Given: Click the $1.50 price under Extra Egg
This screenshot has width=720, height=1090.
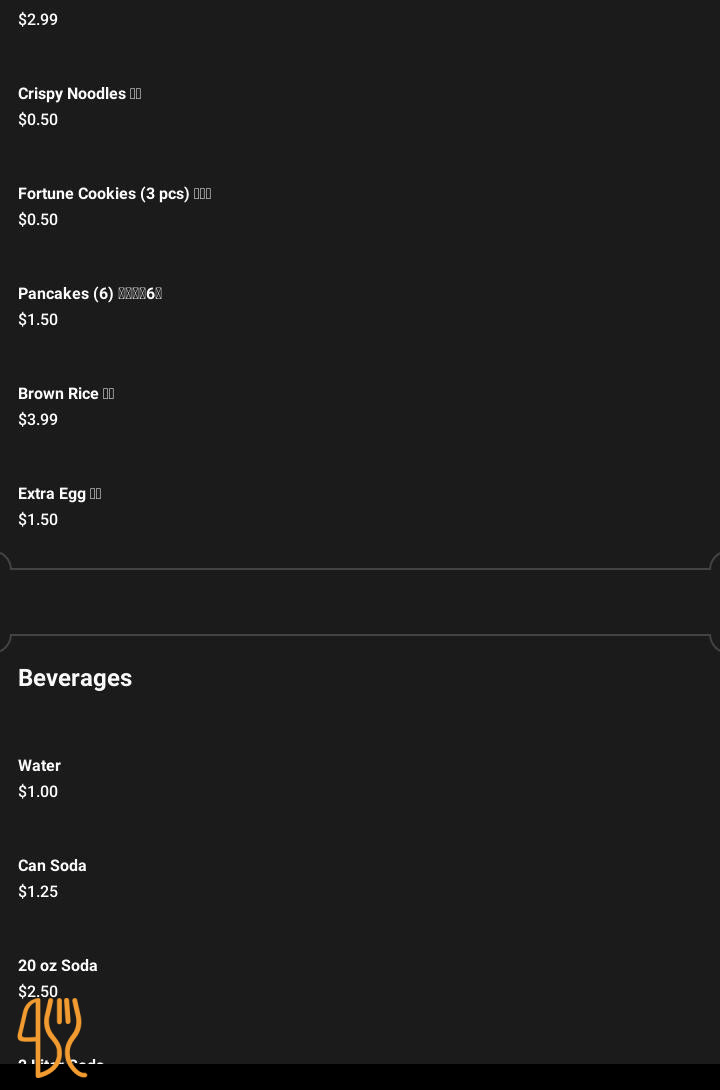Looking at the screenshot, I should click(38, 520).
